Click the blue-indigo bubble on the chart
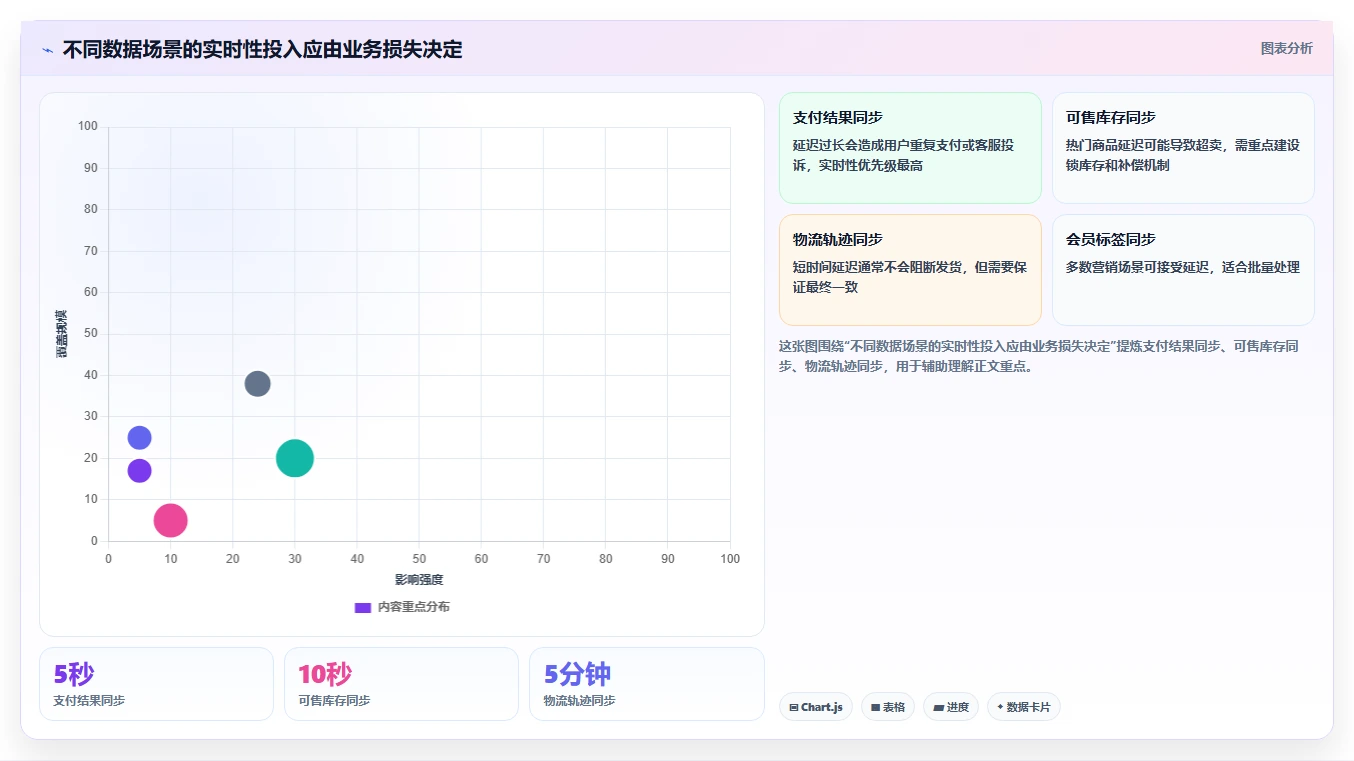 [139, 437]
